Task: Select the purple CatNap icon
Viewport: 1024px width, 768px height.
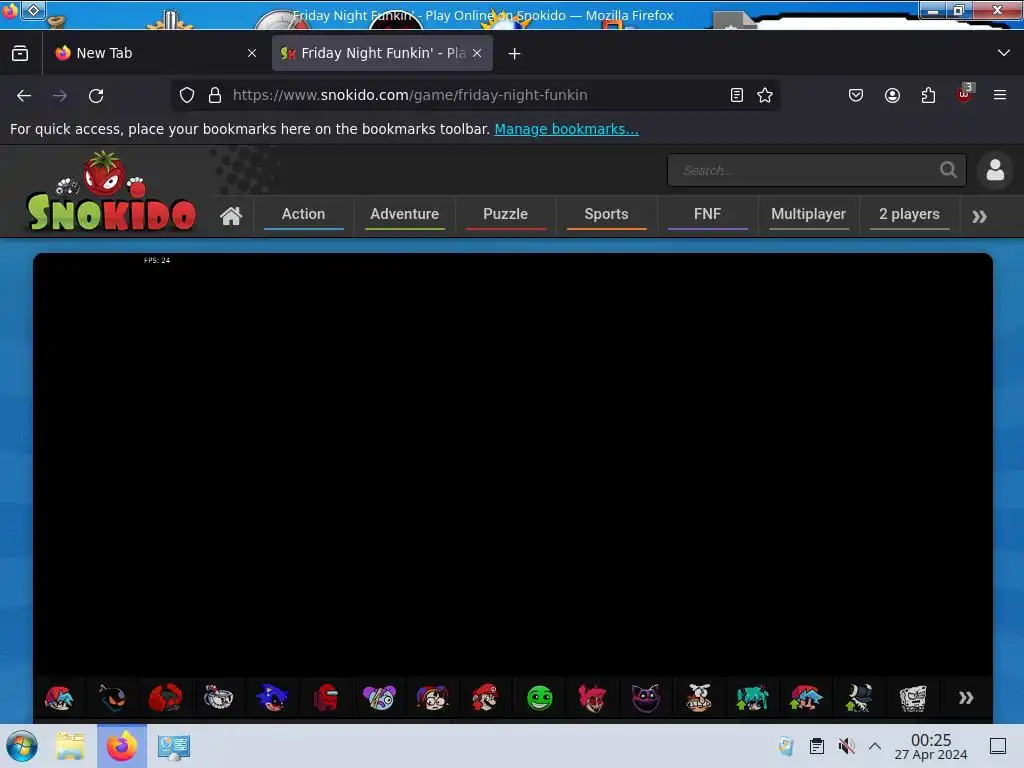Action: click(646, 697)
